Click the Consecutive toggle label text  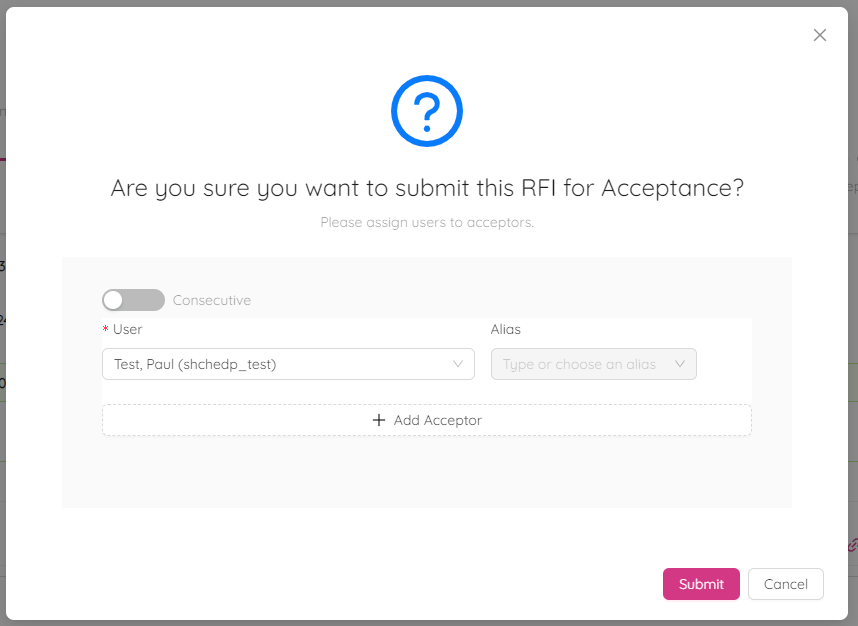pos(212,300)
